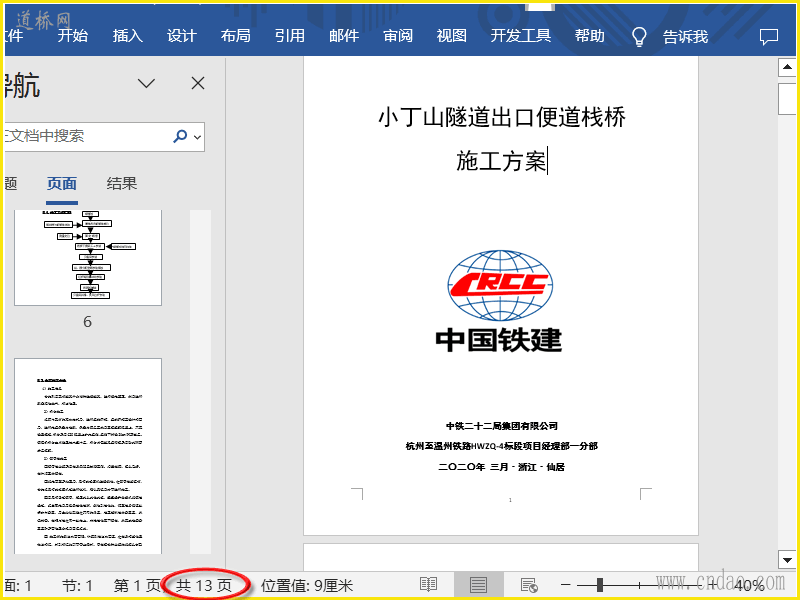Click the 二〇二〇年 三月 date line
Viewport: 800px width, 600px height.
click(502, 467)
